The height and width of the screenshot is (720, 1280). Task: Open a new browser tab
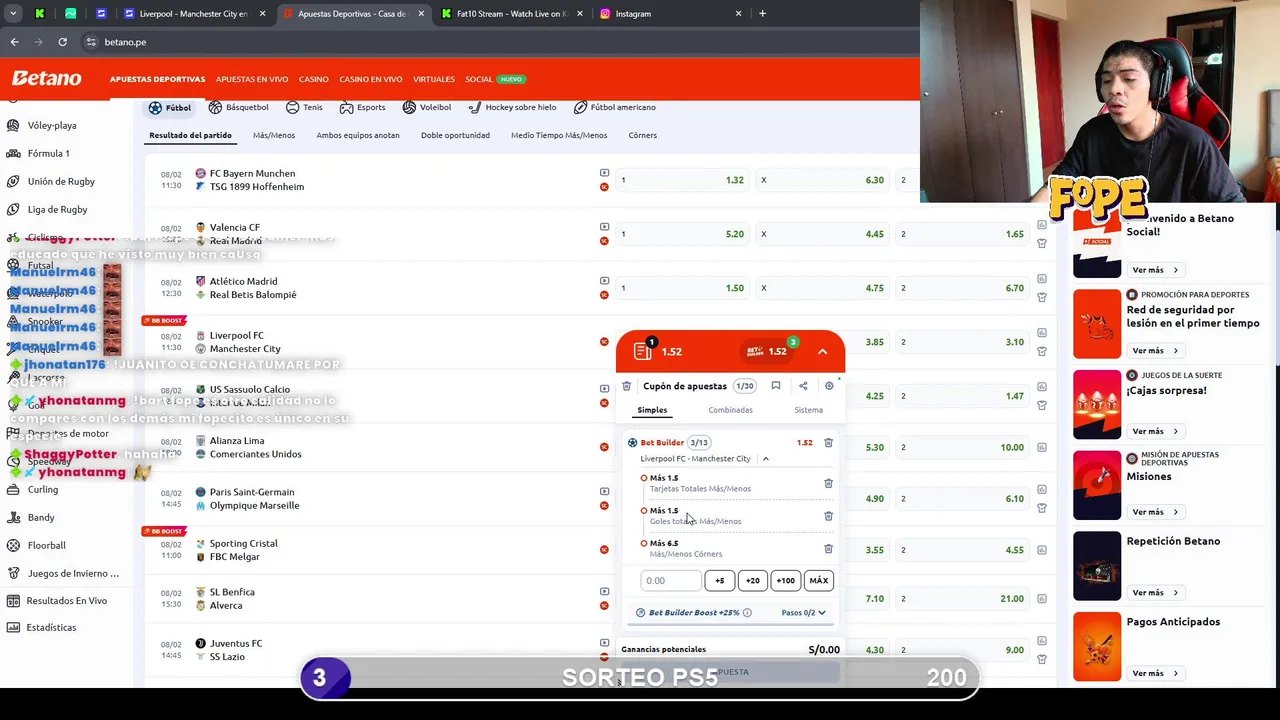click(x=762, y=14)
